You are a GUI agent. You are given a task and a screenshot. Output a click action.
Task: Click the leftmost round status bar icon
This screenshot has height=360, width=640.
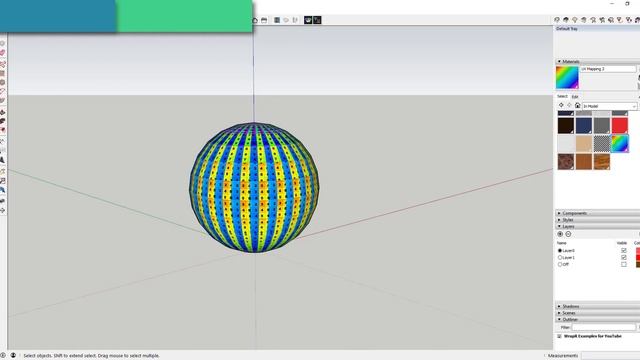3,356
